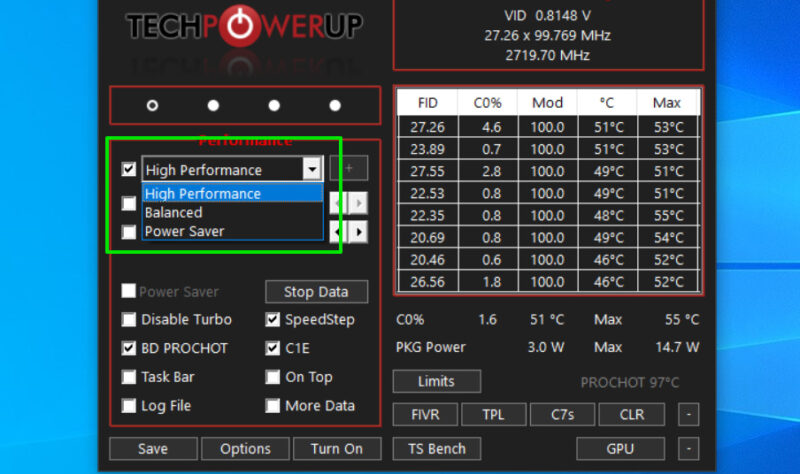Select the 20.69 FID table cell
This screenshot has height=474, width=800.
[428, 238]
